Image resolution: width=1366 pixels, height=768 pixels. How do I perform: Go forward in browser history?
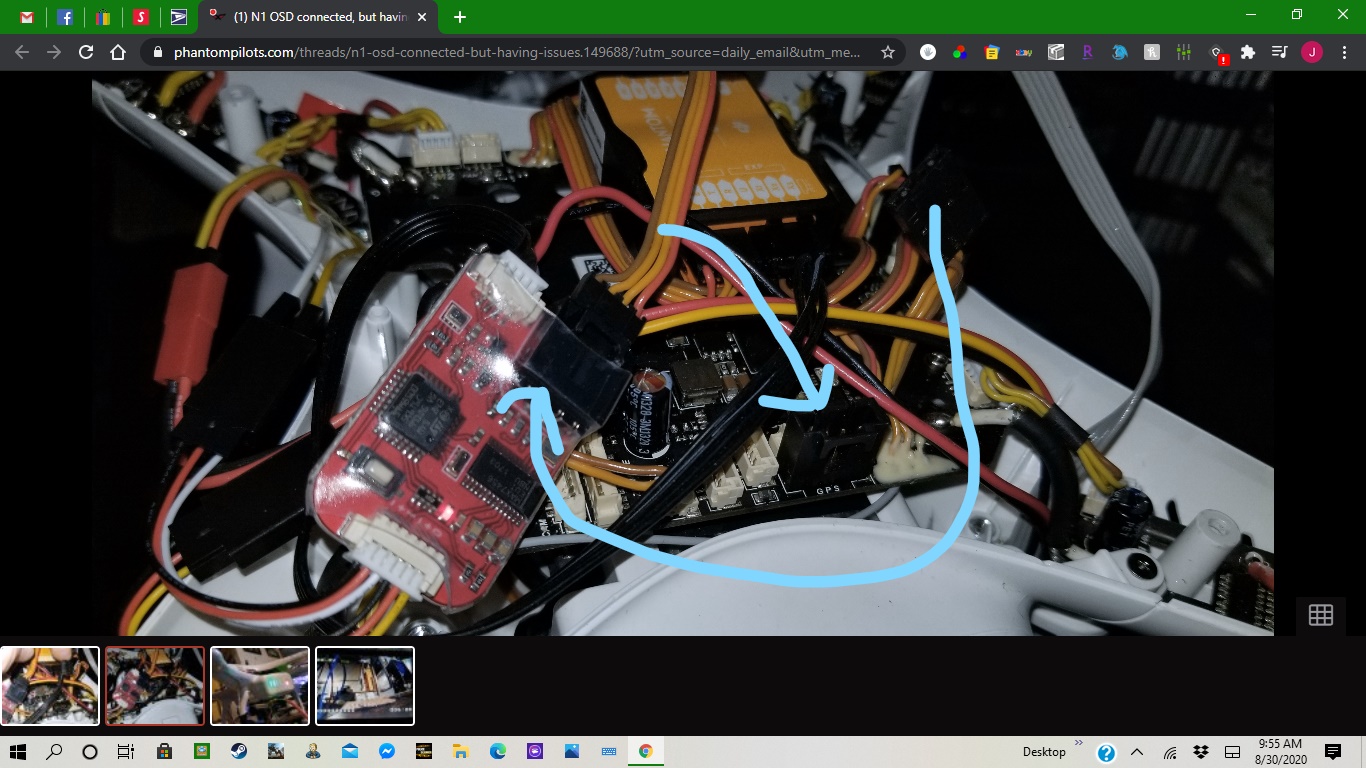[54, 52]
